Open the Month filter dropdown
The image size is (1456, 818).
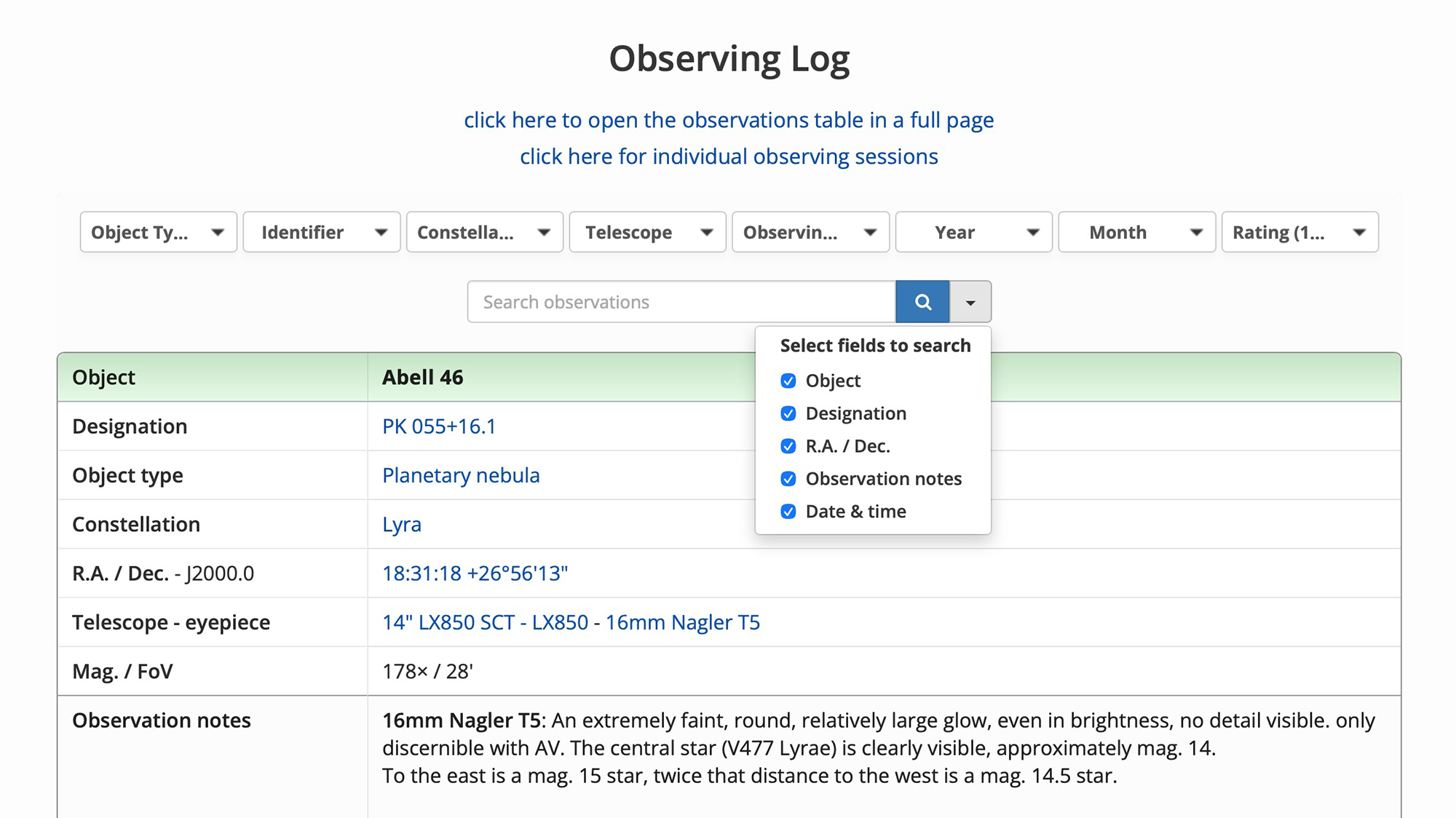click(1136, 232)
